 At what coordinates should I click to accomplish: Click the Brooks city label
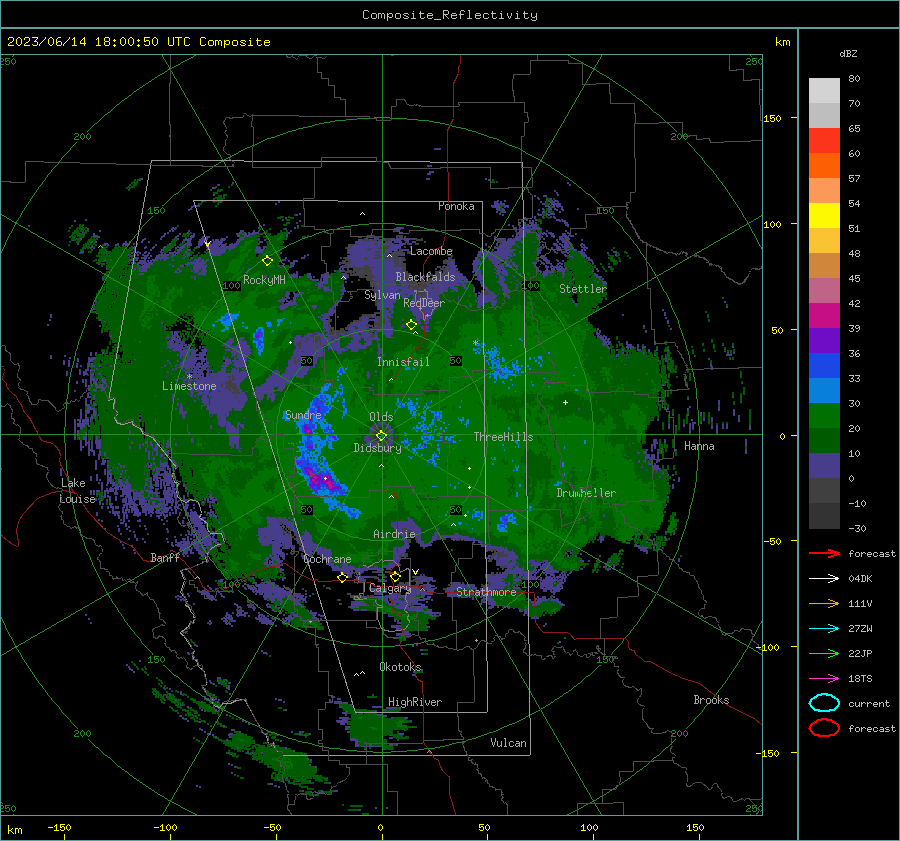point(711,700)
